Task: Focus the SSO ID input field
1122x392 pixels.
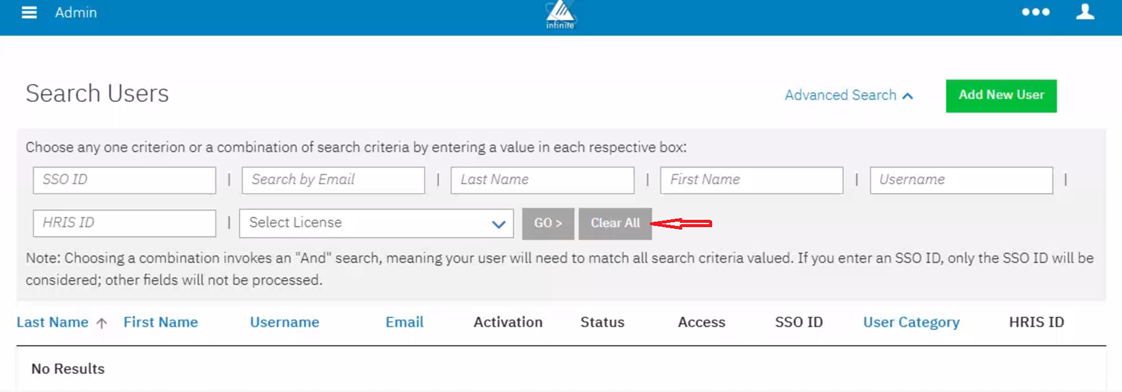Action: (x=125, y=180)
